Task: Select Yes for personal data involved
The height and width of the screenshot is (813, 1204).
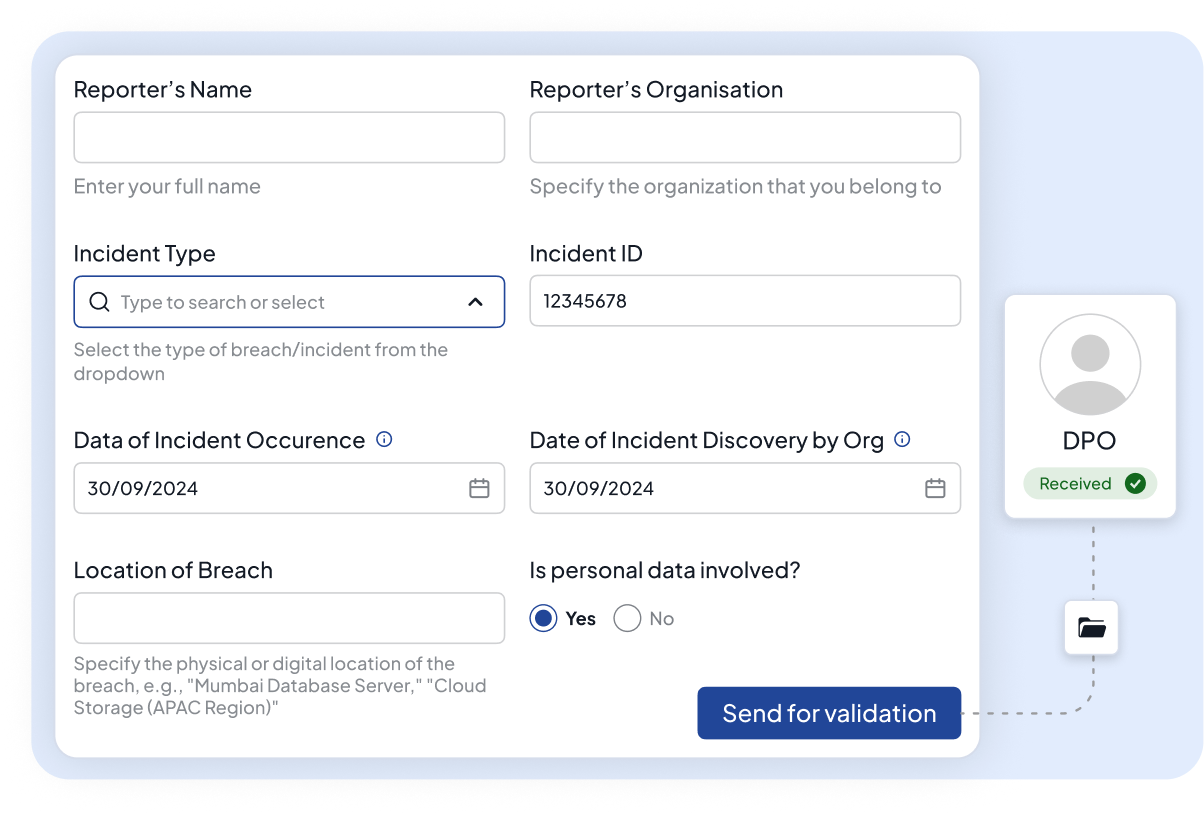Action: pos(543,619)
